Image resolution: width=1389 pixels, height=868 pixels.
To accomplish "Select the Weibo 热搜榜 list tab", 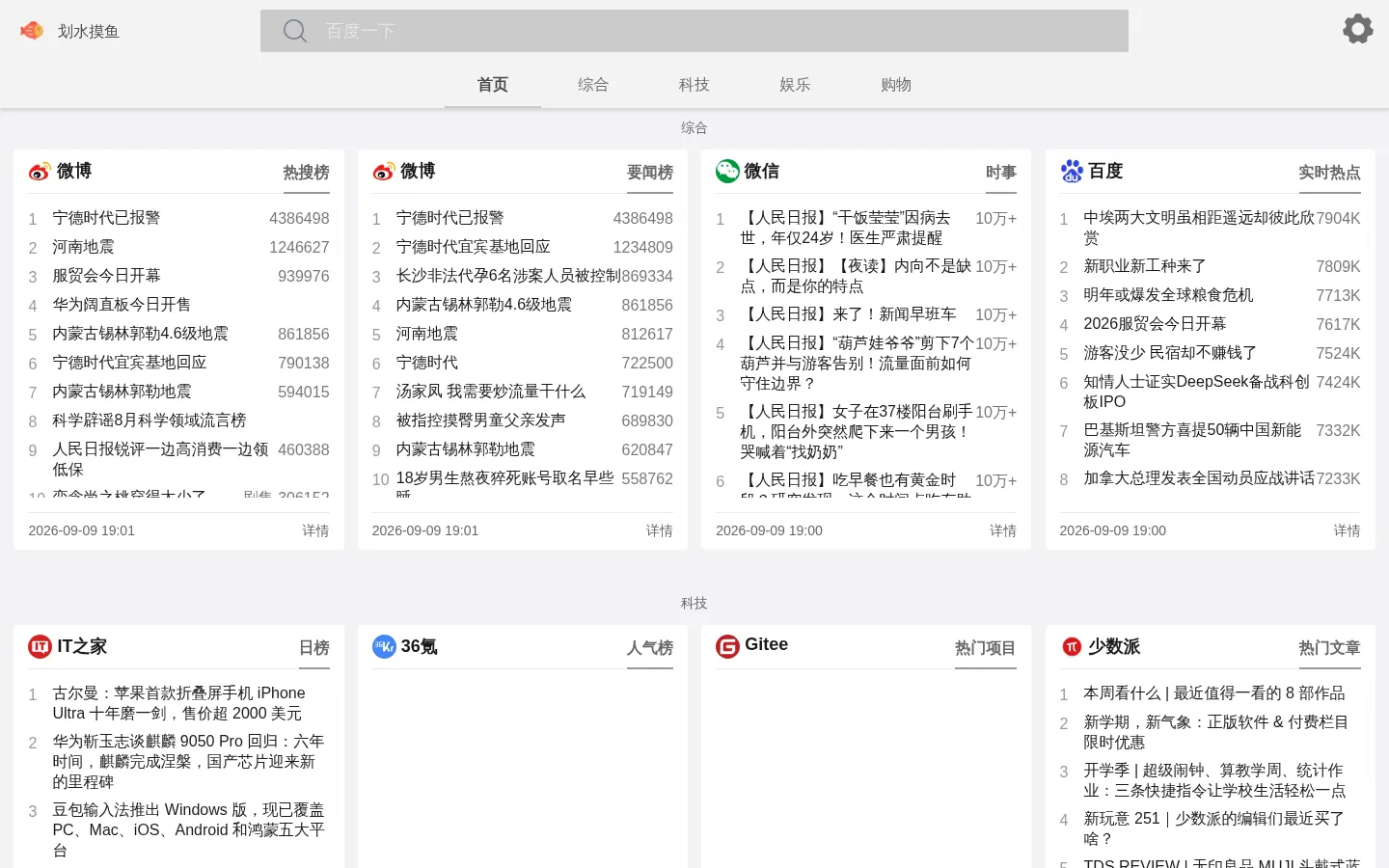I will coord(307,173).
